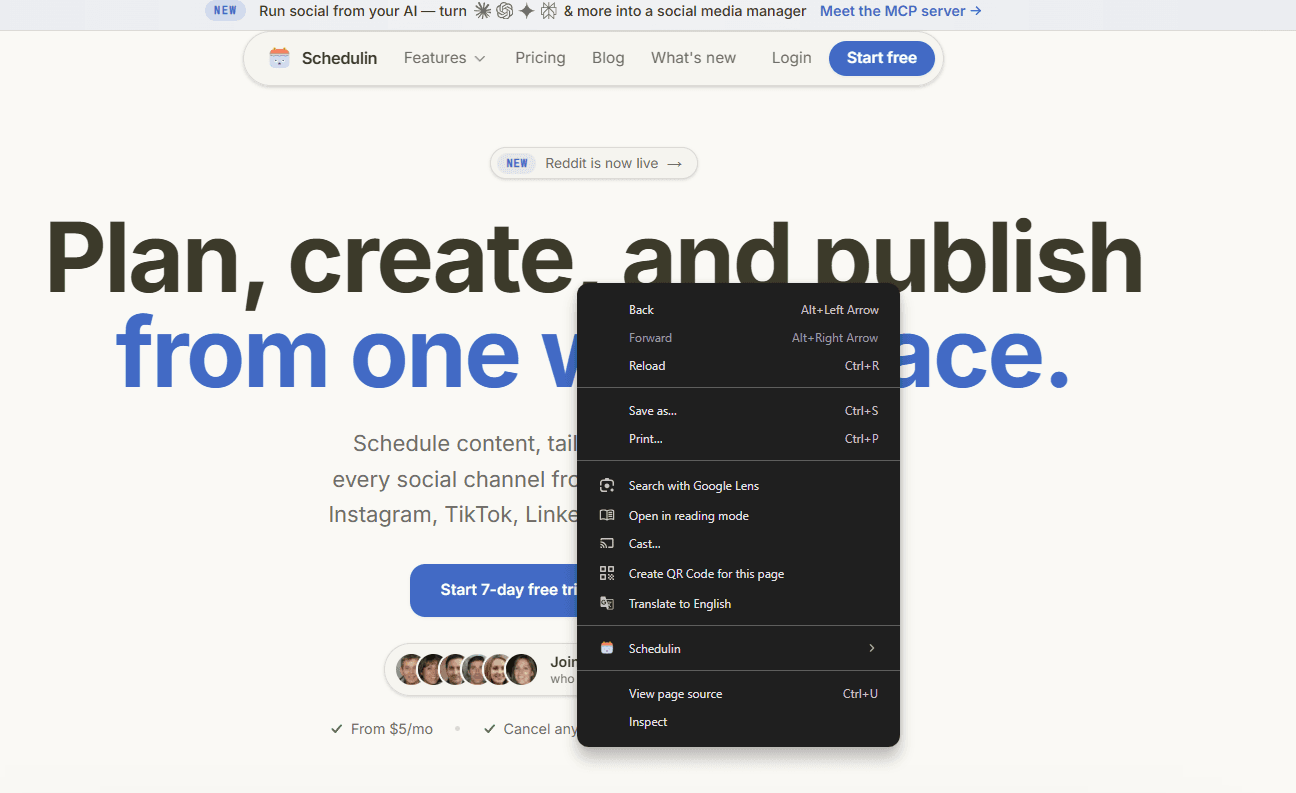Click the Schedulin calendar logo icon

(279, 58)
